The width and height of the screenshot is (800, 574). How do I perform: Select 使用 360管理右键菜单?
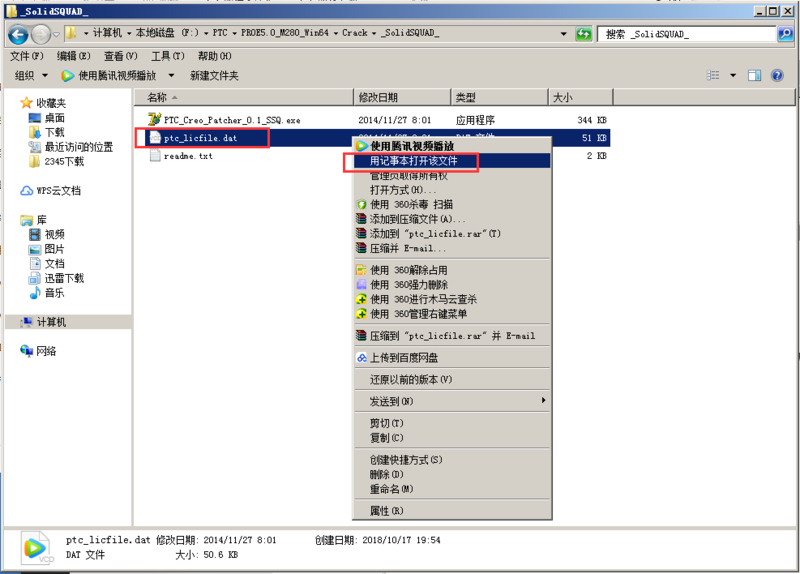pyautogui.click(x=453, y=314)
